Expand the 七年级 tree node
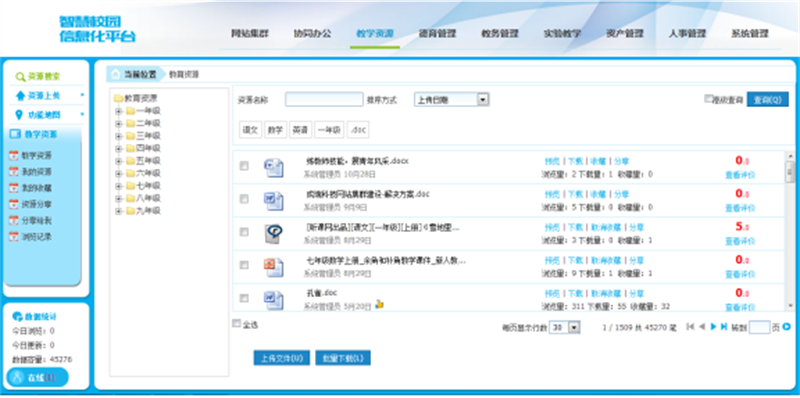800x398 pixels. (x=119, y=186)
